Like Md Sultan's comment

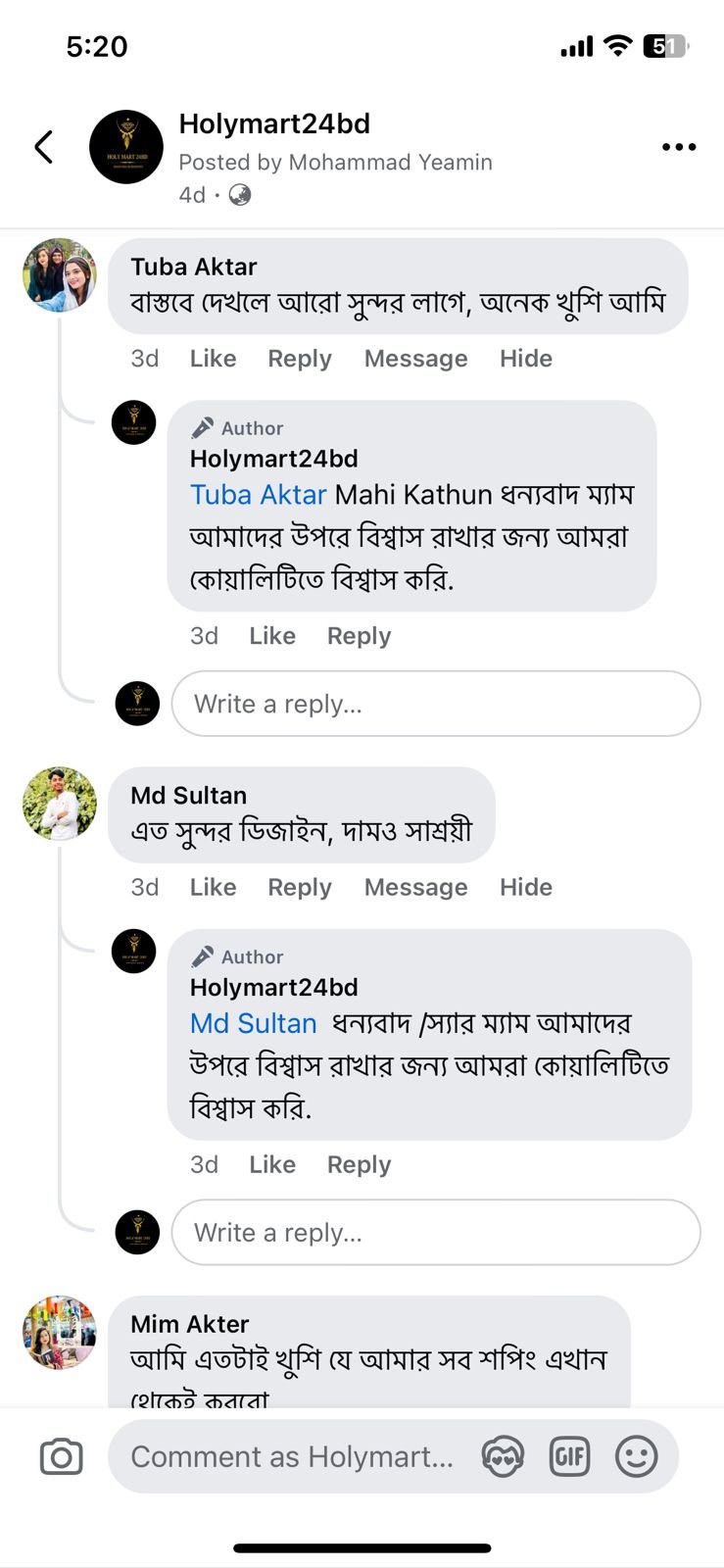click(212, 887)
